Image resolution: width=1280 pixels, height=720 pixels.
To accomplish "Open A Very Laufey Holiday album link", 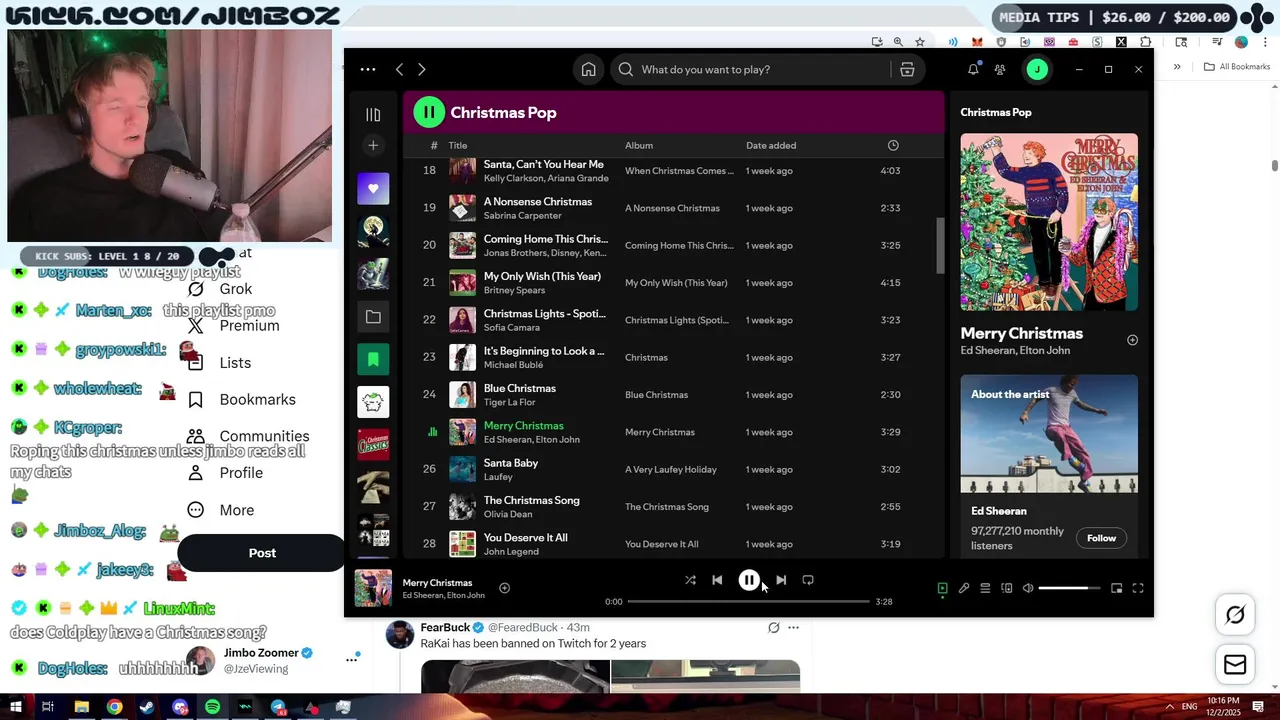I will (x=671, y=470).
